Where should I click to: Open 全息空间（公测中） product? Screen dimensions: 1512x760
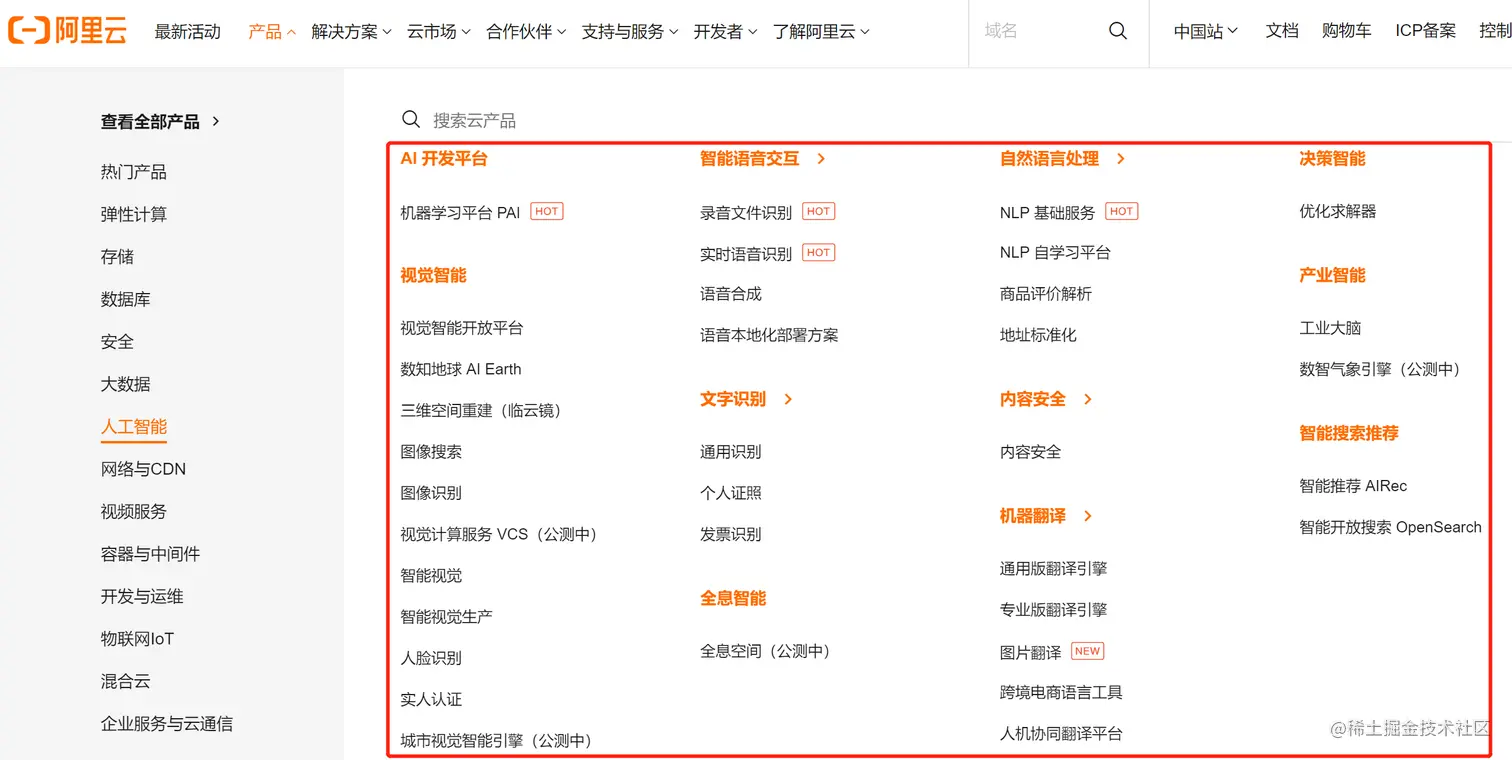point(766,651)
